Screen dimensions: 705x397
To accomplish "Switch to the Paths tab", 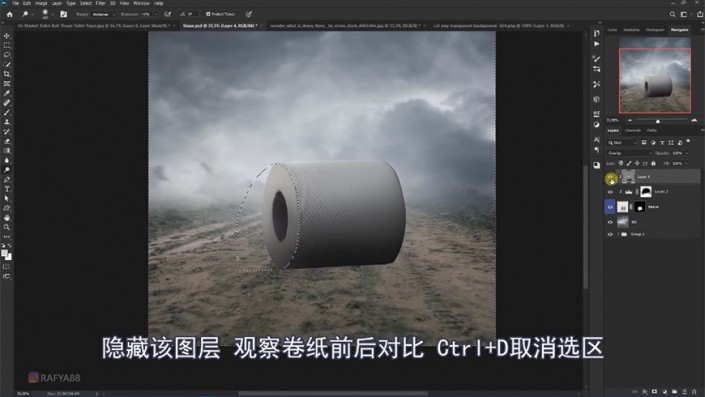I will [652, 130].
